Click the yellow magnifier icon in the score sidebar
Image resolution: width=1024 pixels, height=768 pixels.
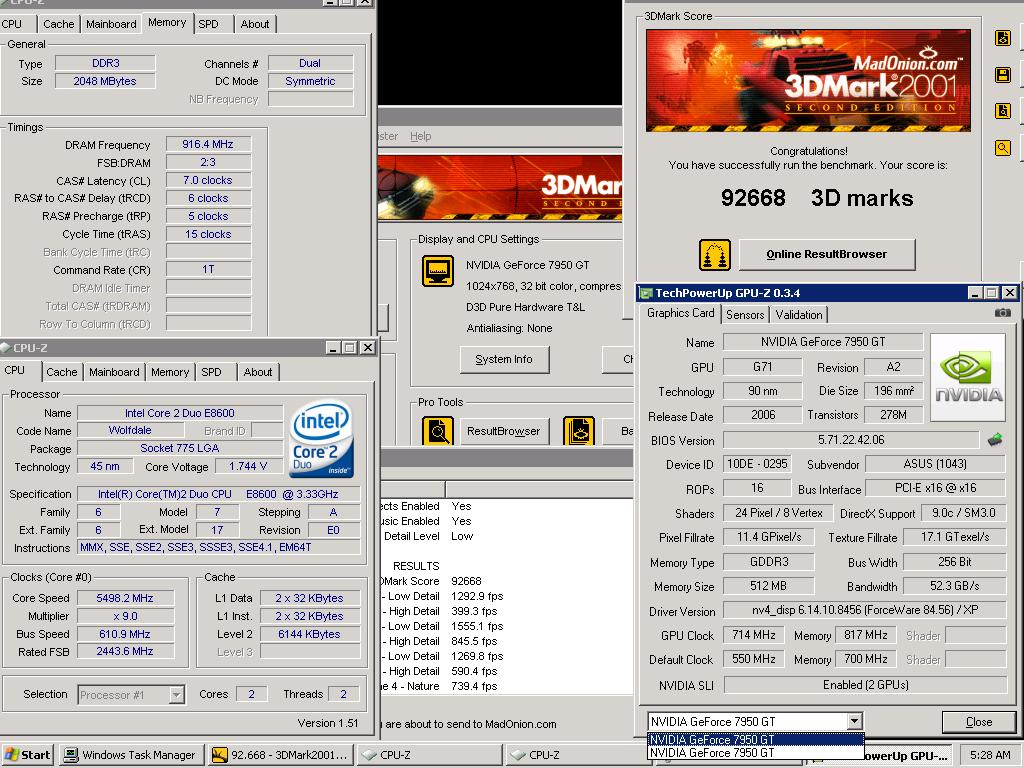point(1003,148)
